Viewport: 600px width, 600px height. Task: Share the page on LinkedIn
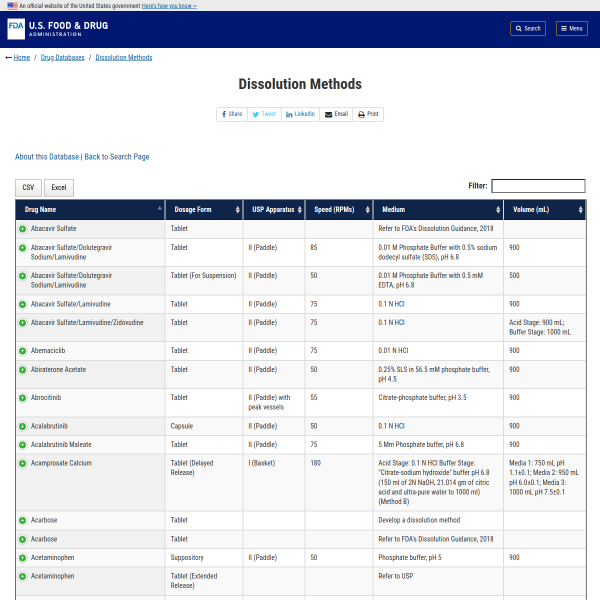(x=301, y=114)
